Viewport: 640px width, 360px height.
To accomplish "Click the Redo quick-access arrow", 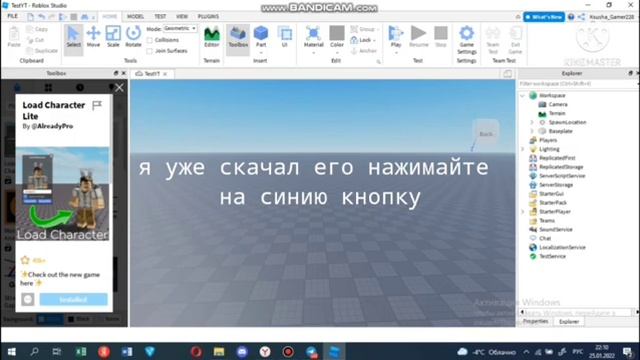I will click(52, 17).
